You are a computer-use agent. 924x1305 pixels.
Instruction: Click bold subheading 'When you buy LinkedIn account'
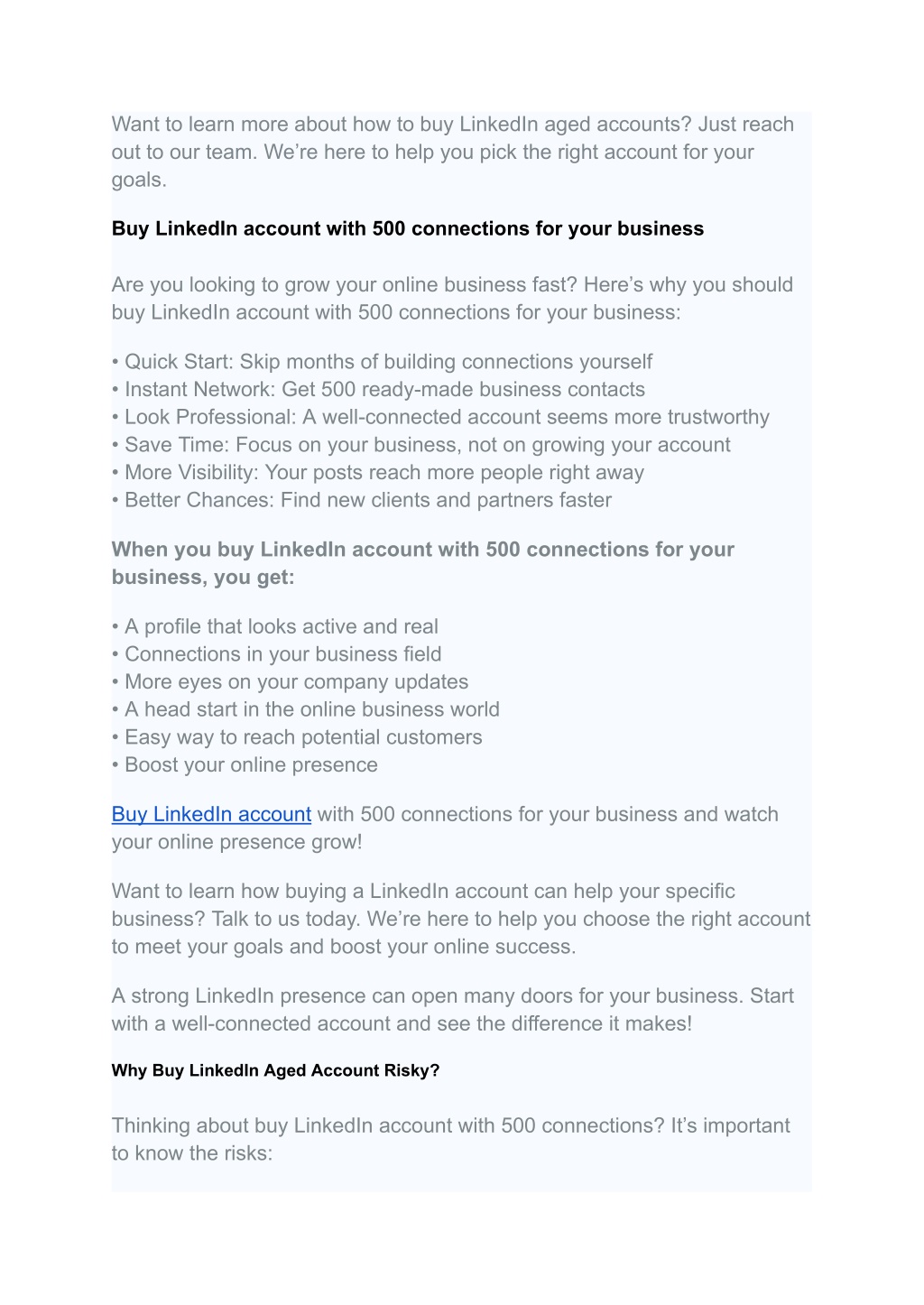click(423, 563)
